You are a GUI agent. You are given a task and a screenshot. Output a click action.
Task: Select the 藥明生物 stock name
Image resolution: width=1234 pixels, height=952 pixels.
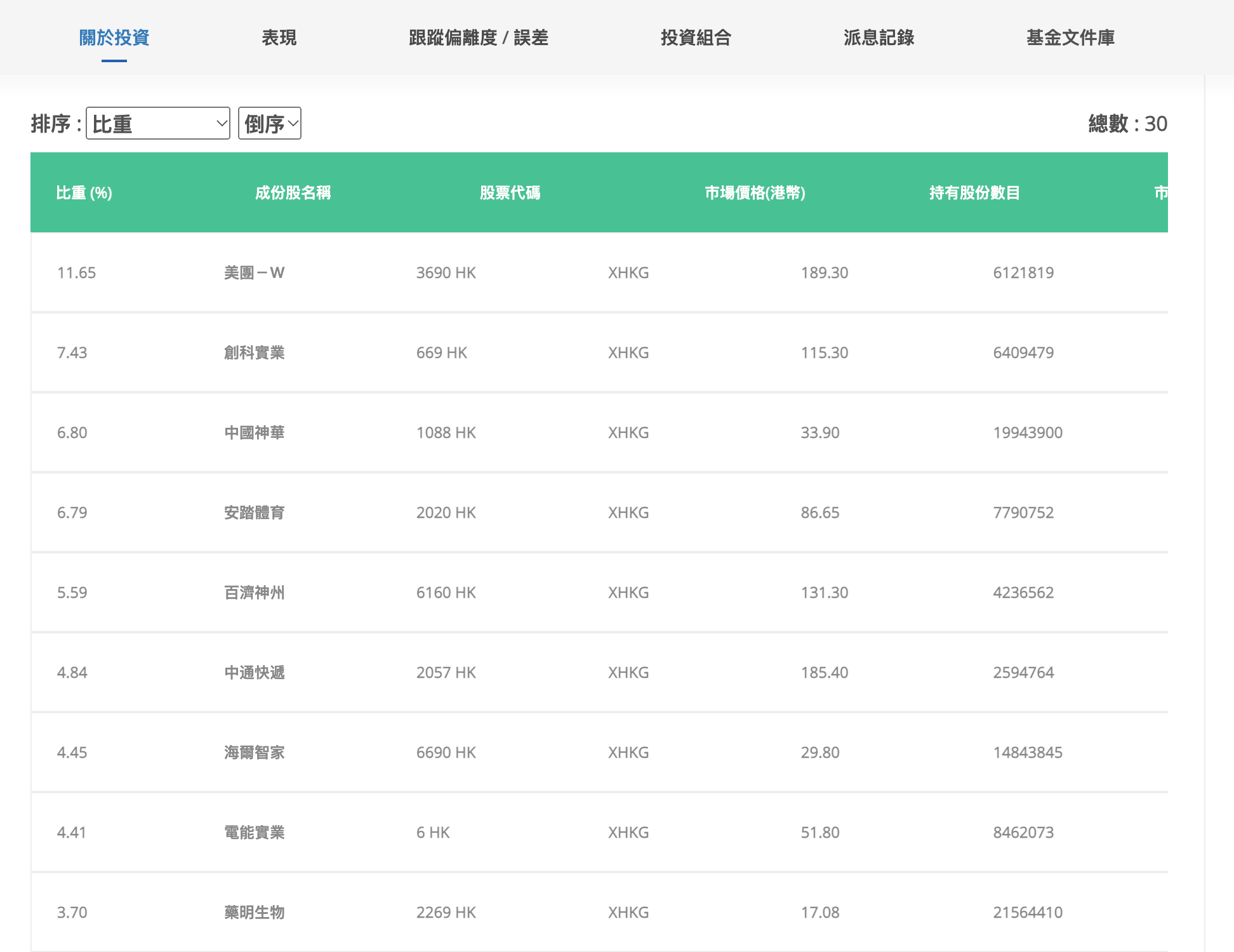click(x=255, y=913)
